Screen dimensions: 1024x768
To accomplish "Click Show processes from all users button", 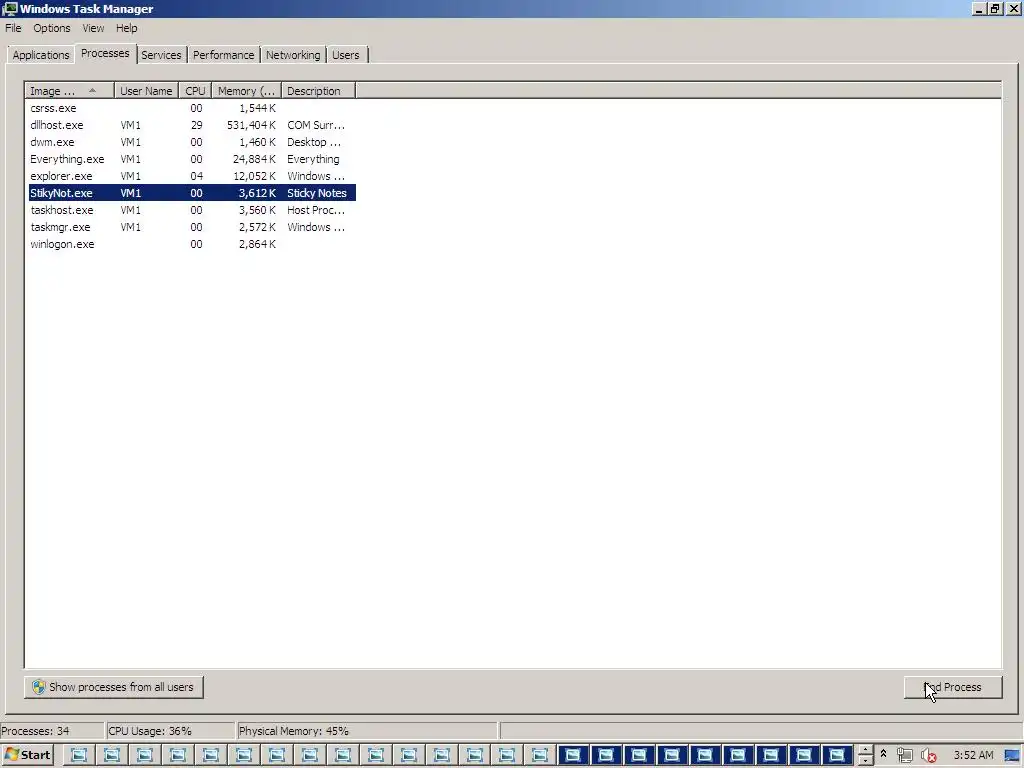I will click(x=114, y=687).
